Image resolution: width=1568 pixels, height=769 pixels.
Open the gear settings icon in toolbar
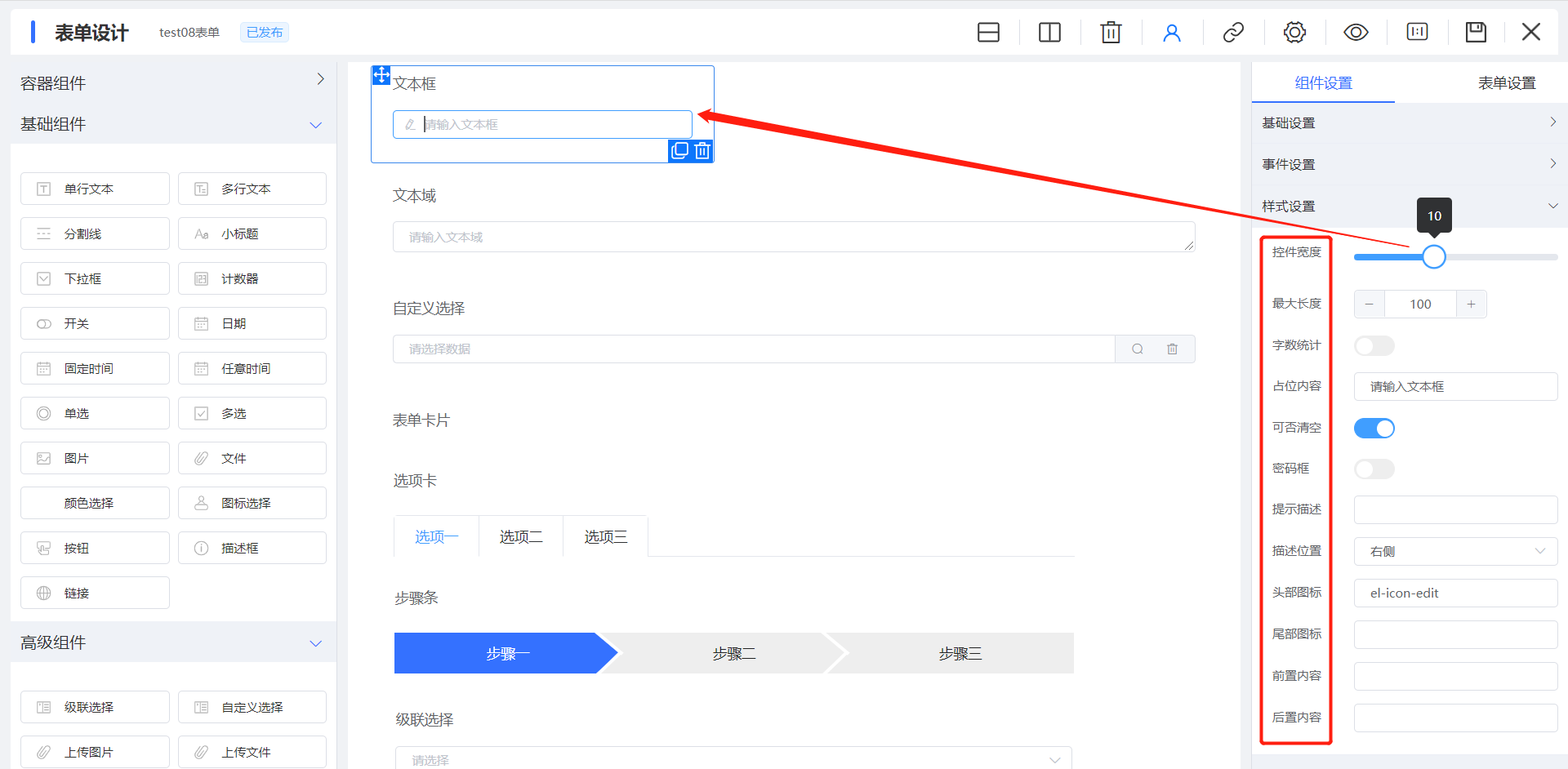(1294, 33)
